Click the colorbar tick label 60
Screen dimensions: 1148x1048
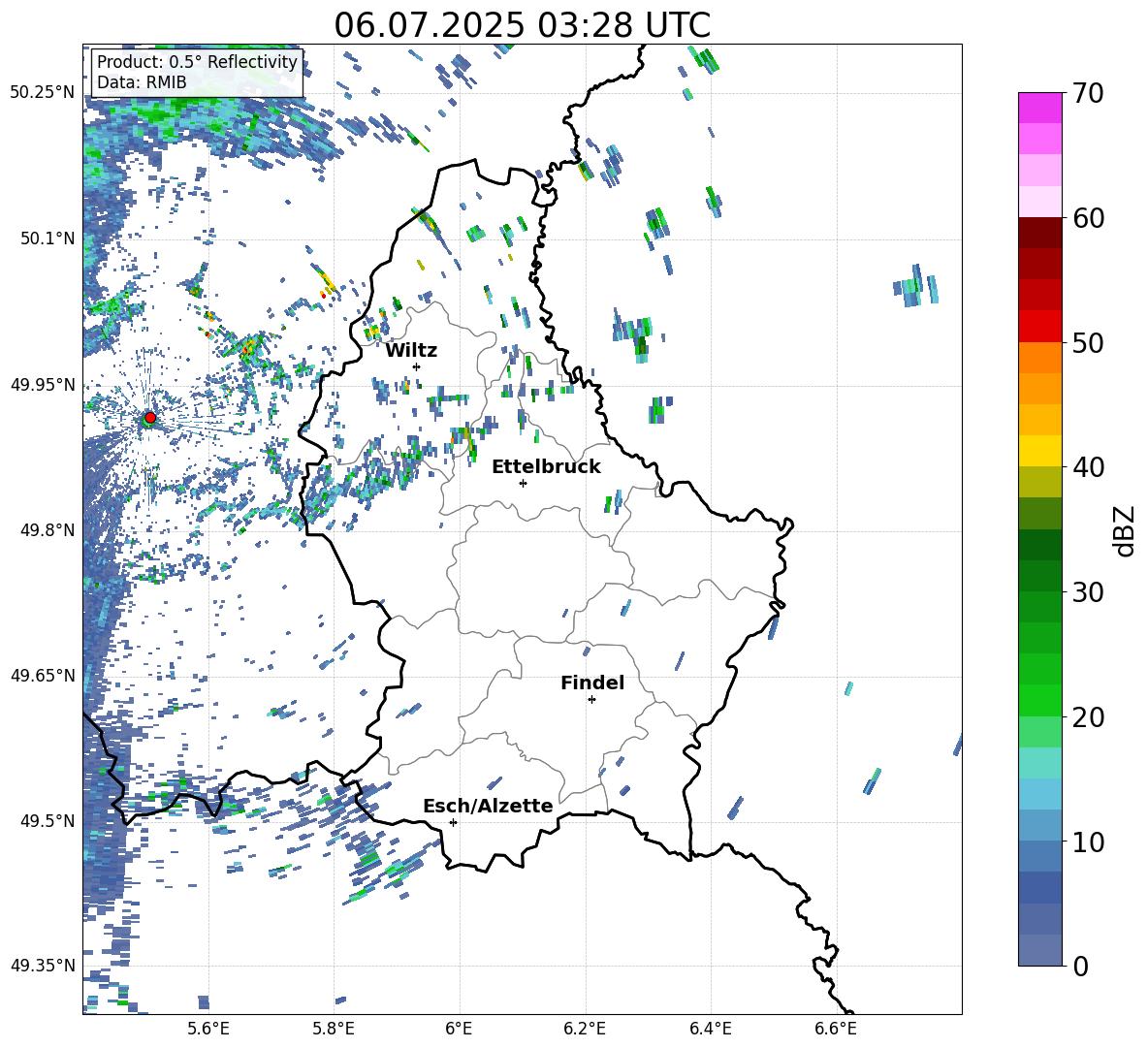coord(1088,218)
